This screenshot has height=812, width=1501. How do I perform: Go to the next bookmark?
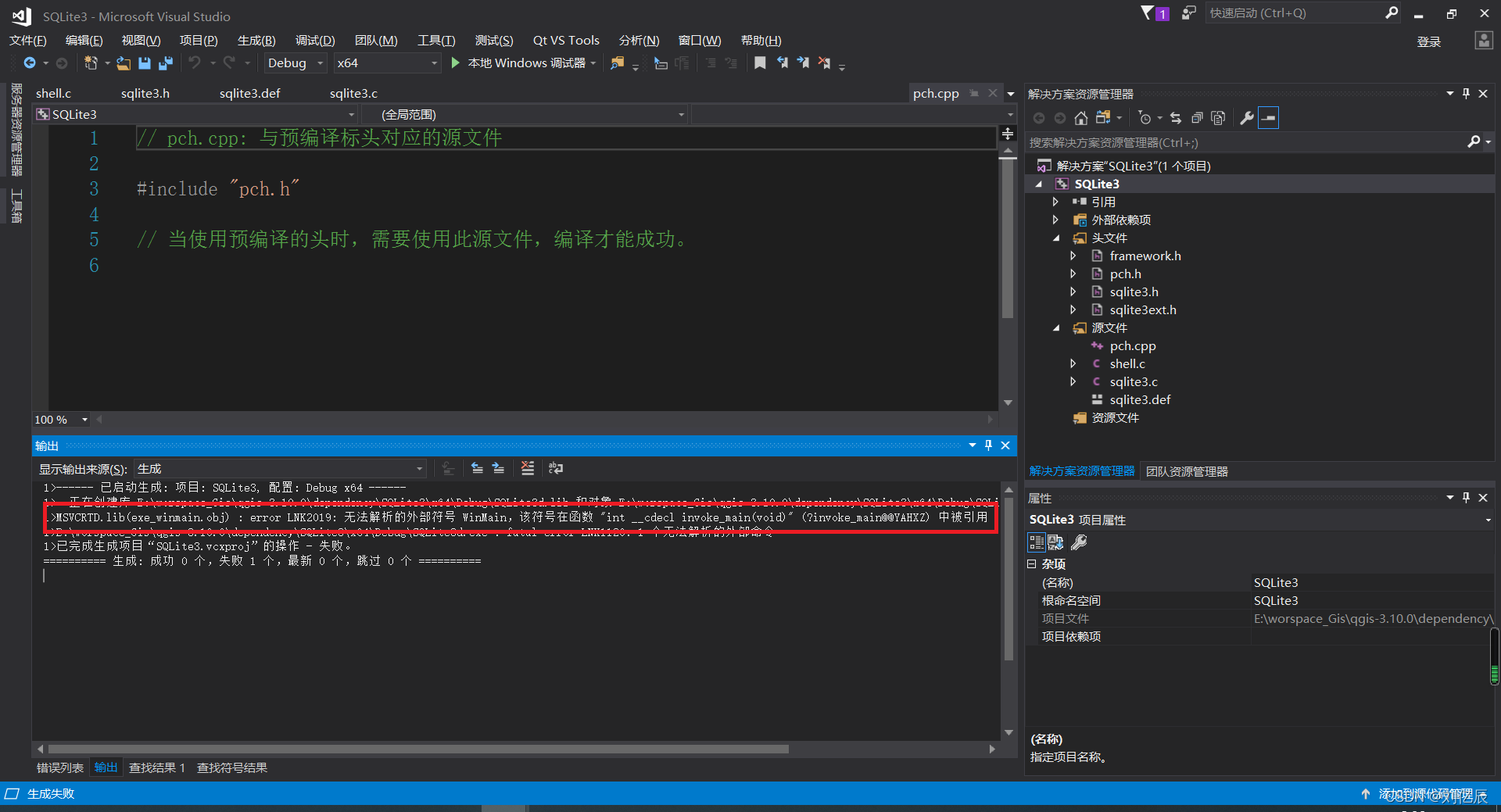803,63
